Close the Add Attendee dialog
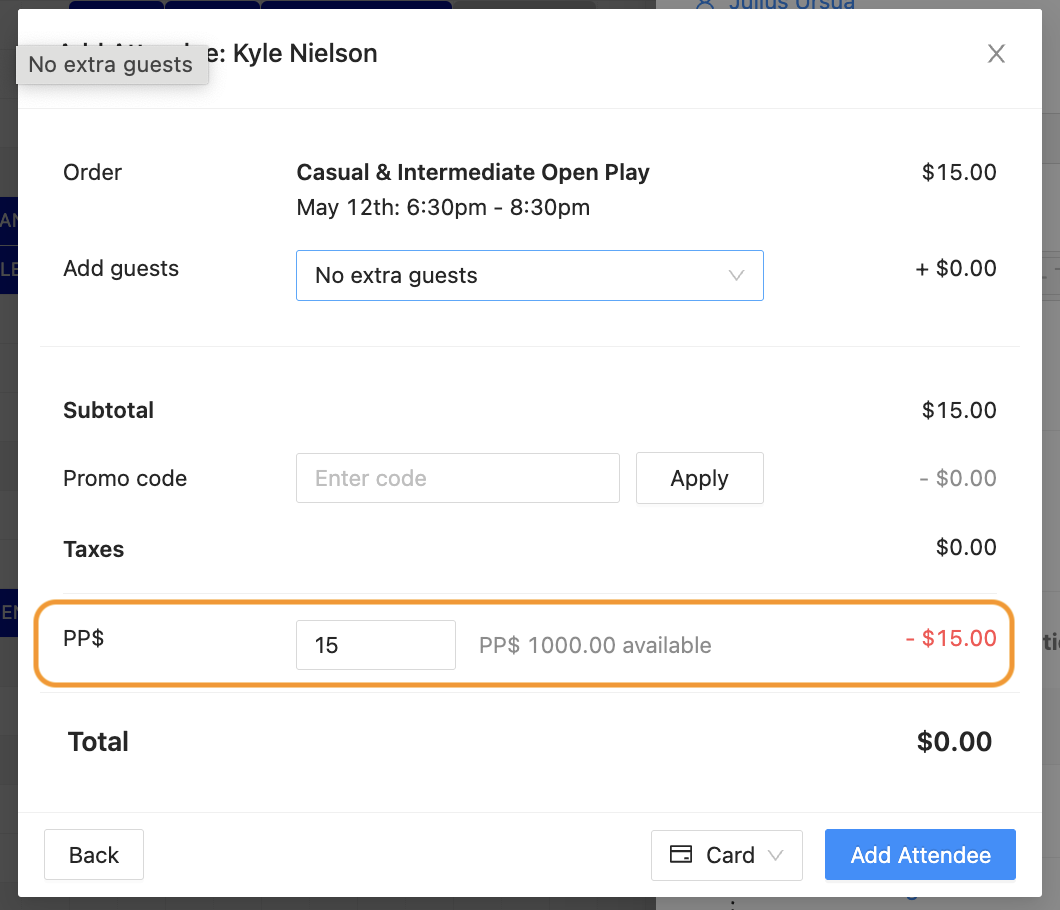Viewport: 1060px width, 910px height. tap(996, 54)
